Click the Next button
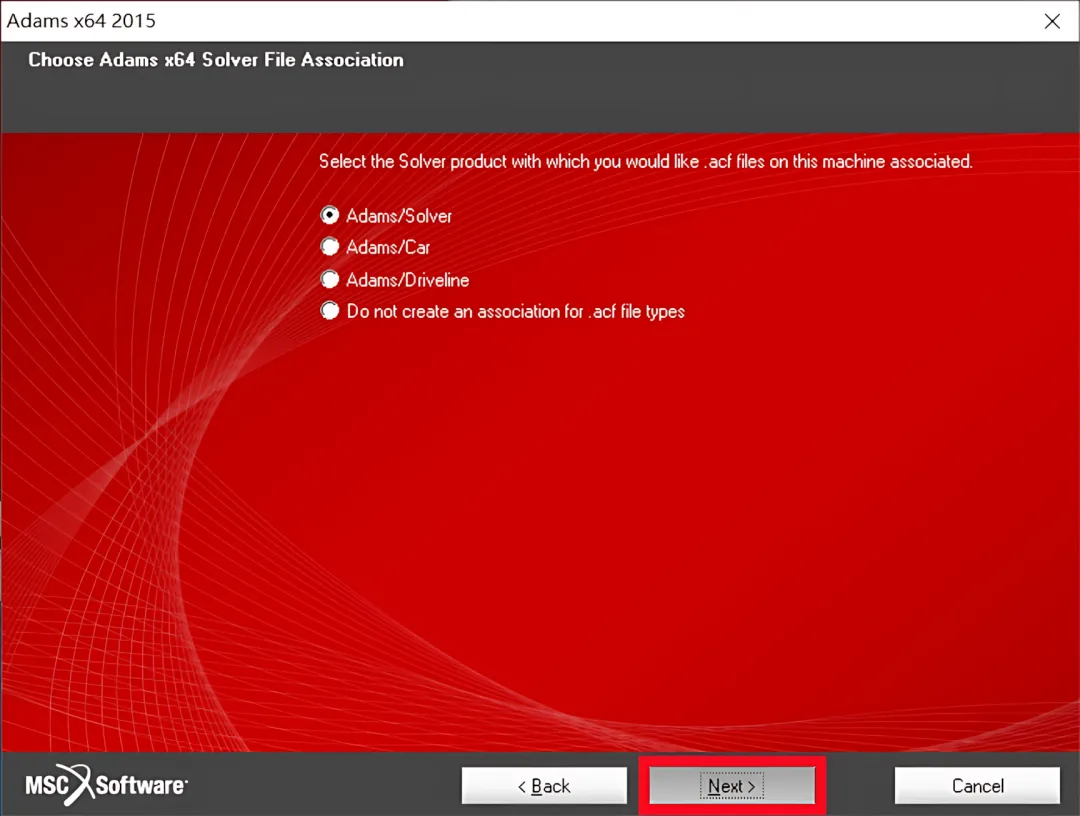Image resolution: width=1080 pixels, height=816 pixels. point(732,786)
